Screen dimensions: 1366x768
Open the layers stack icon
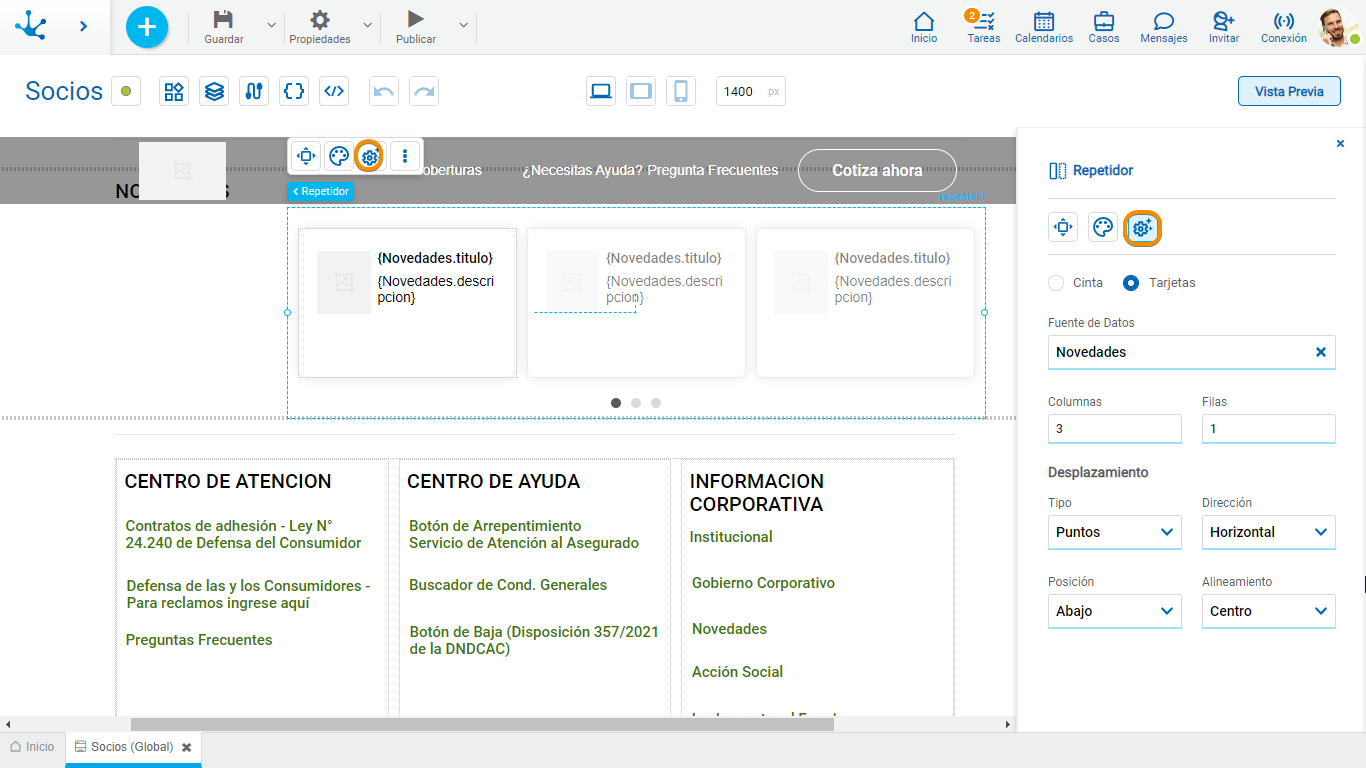(214, 91)
